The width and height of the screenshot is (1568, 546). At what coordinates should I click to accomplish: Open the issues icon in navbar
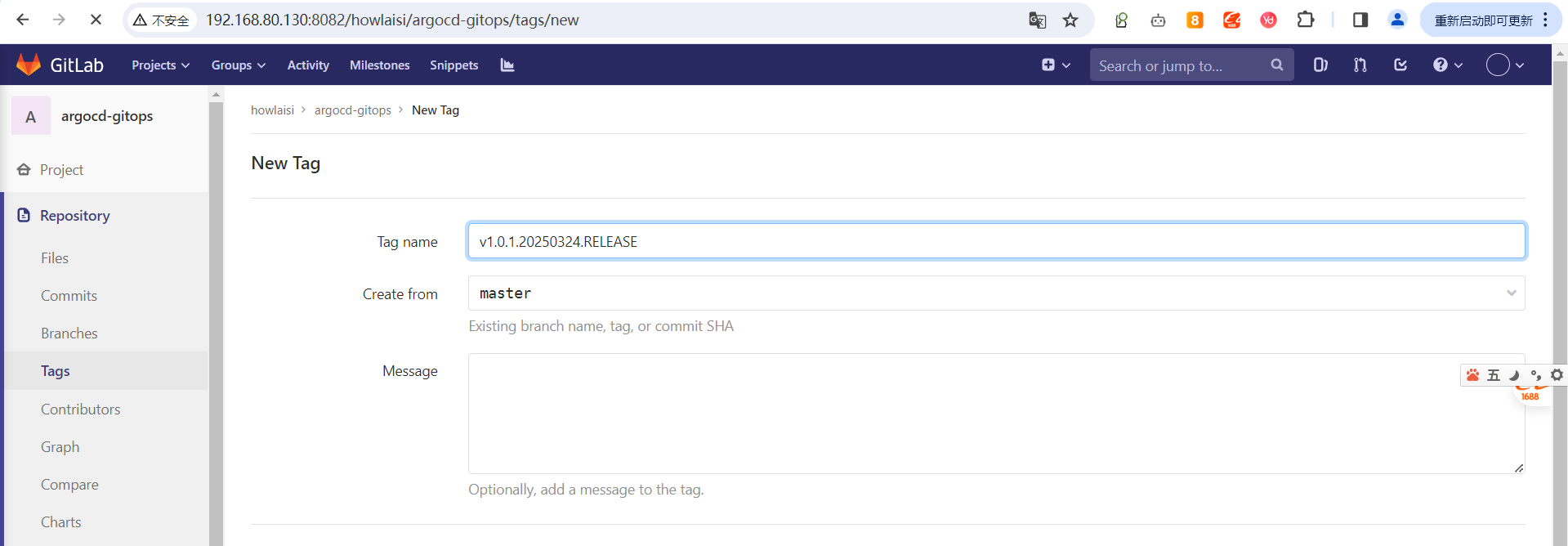point(1320,65)
